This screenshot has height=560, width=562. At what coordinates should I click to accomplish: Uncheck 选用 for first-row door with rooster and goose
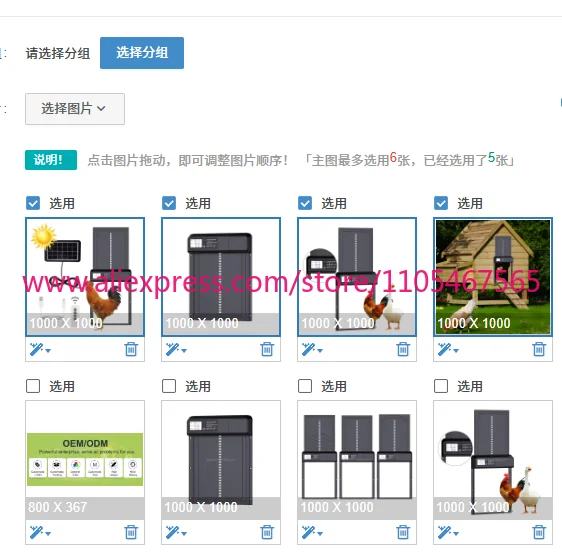[305, 203]
